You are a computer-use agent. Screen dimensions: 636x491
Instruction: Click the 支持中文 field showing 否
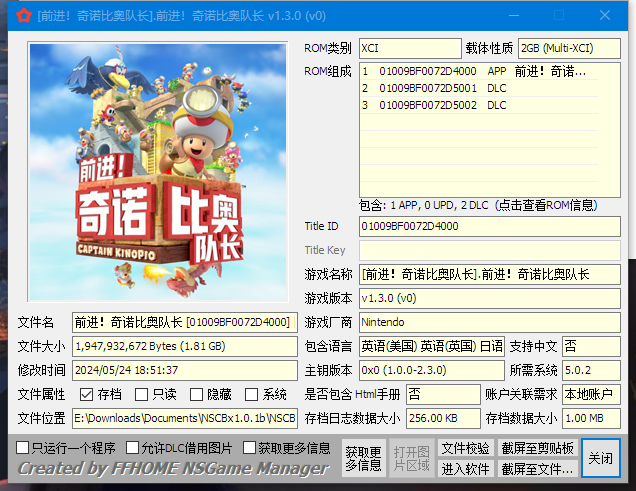pos(591,346)
